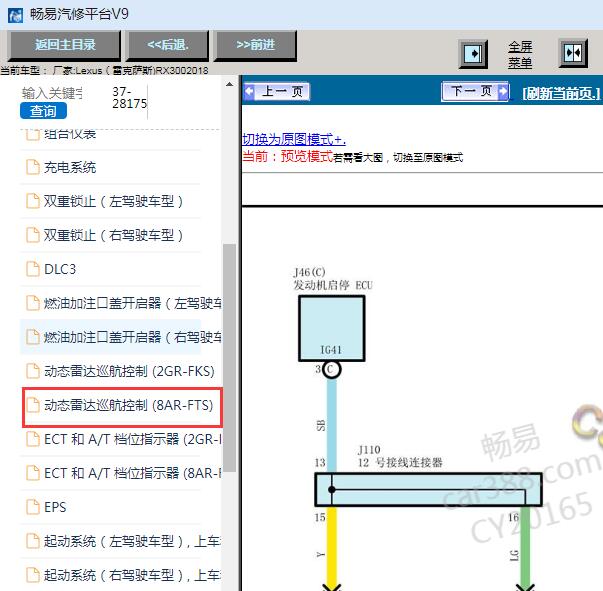This screenshot has height=591, width=603.
Task: Go to previous page with 上一页
Action: click(x=277, y=92)
